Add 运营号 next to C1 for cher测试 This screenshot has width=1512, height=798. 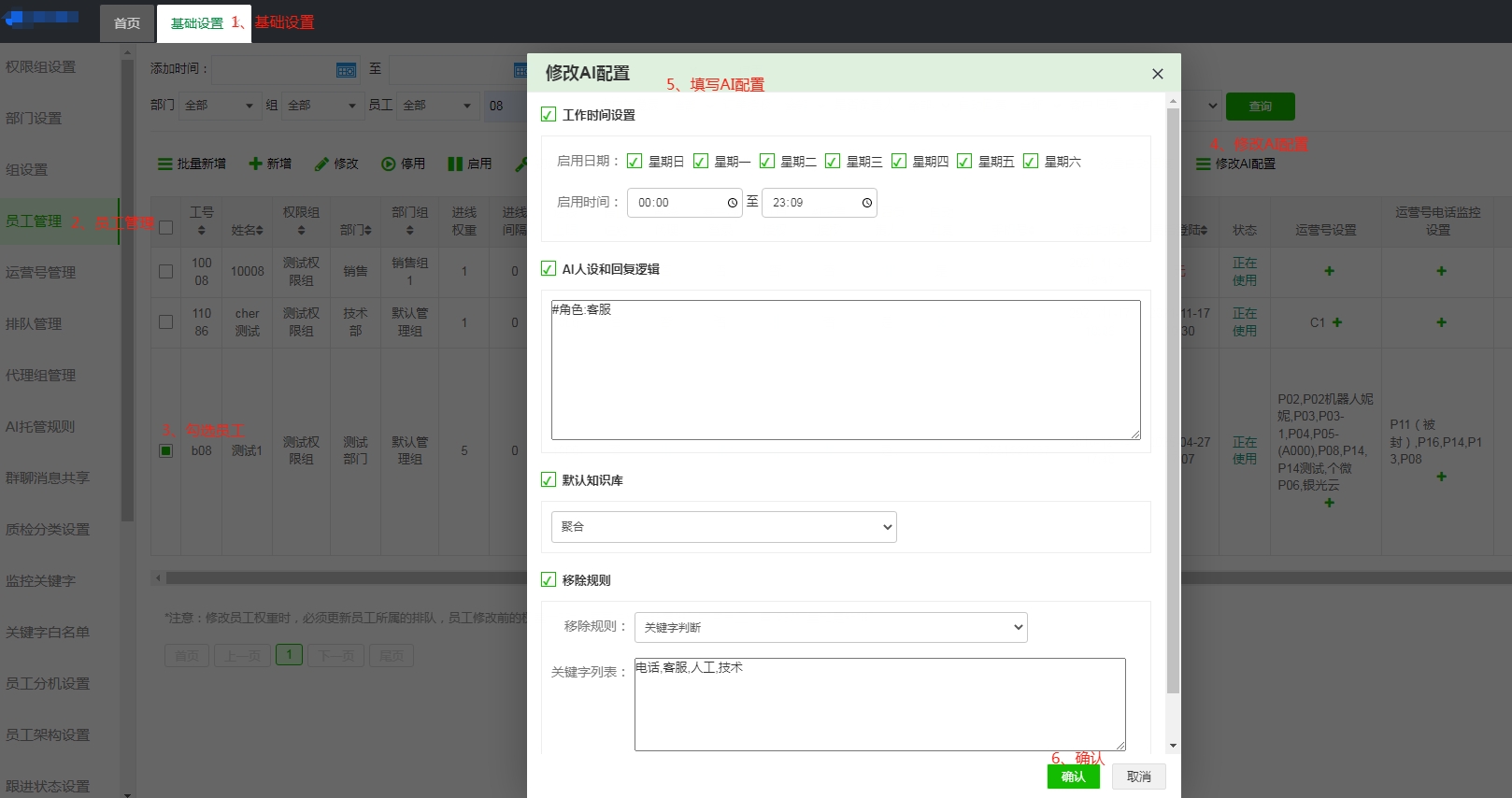click(1337, 322)
